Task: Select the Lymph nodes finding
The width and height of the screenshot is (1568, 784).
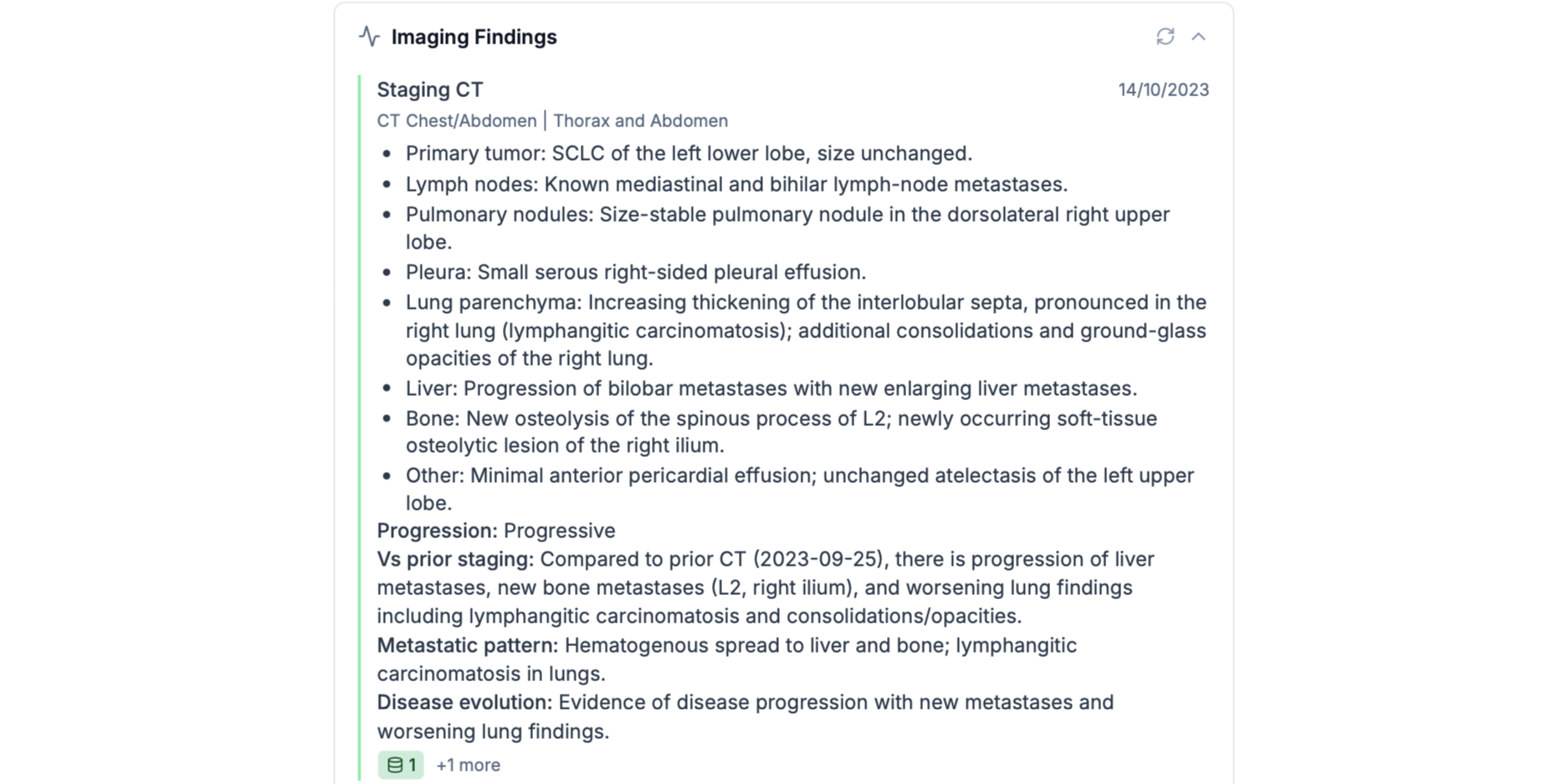Action: pos(736,184)
